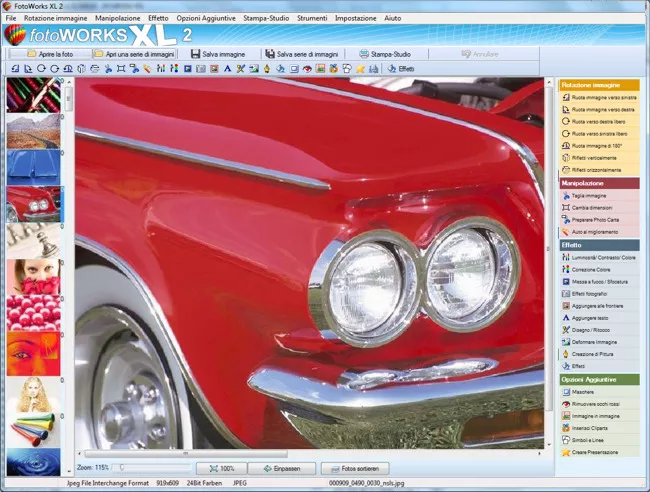Click the resize dimensions icon in toolbar

click(121, 69)
